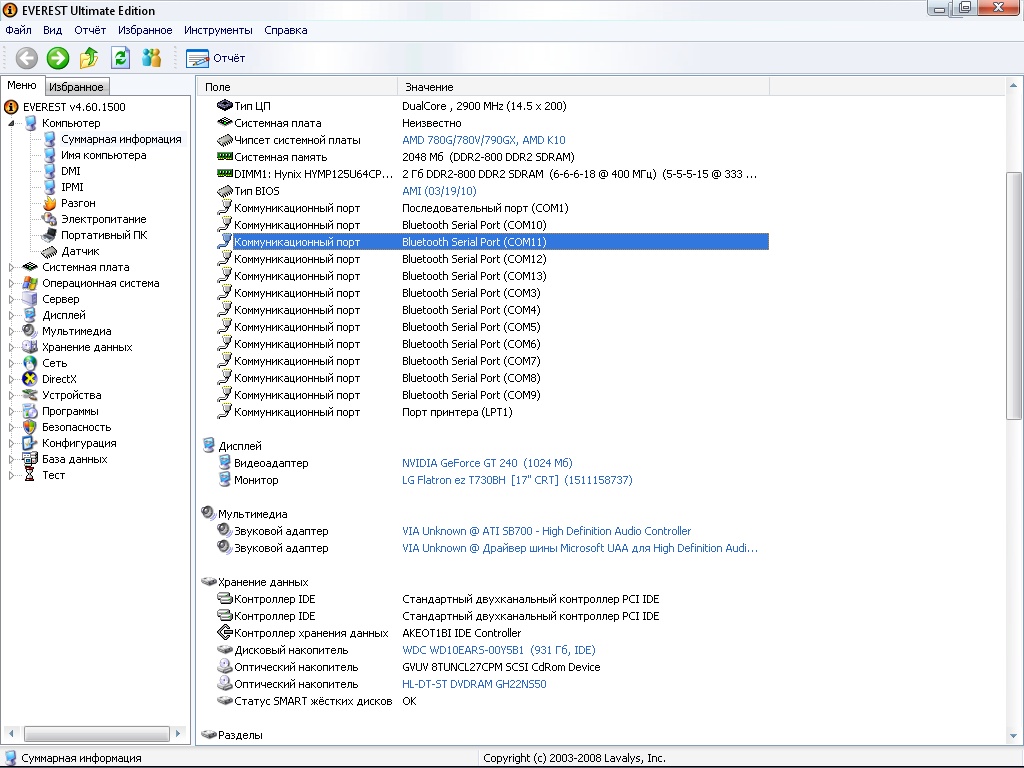Click the Разгон flame icon
Screen dimensions: 1024x768
[x=50, y=203]
